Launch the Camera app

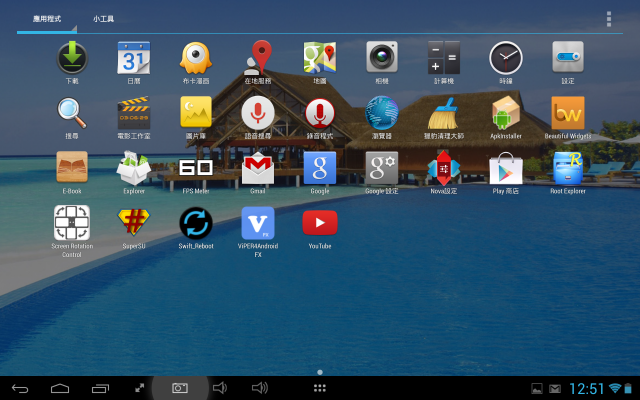tap(382, 57)
